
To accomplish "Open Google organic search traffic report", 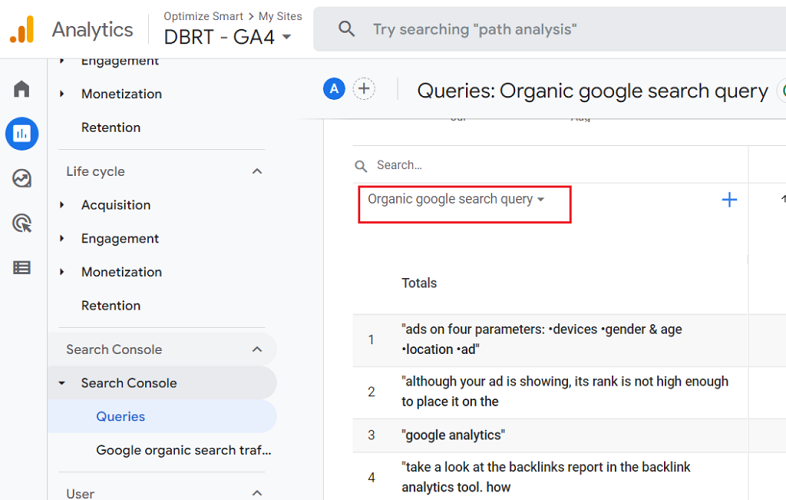I will (183, 450).
